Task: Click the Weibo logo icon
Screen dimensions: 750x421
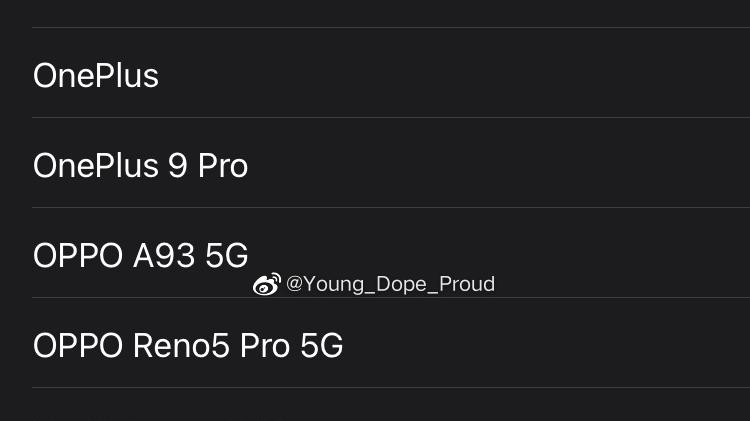Action: point(266,285)
